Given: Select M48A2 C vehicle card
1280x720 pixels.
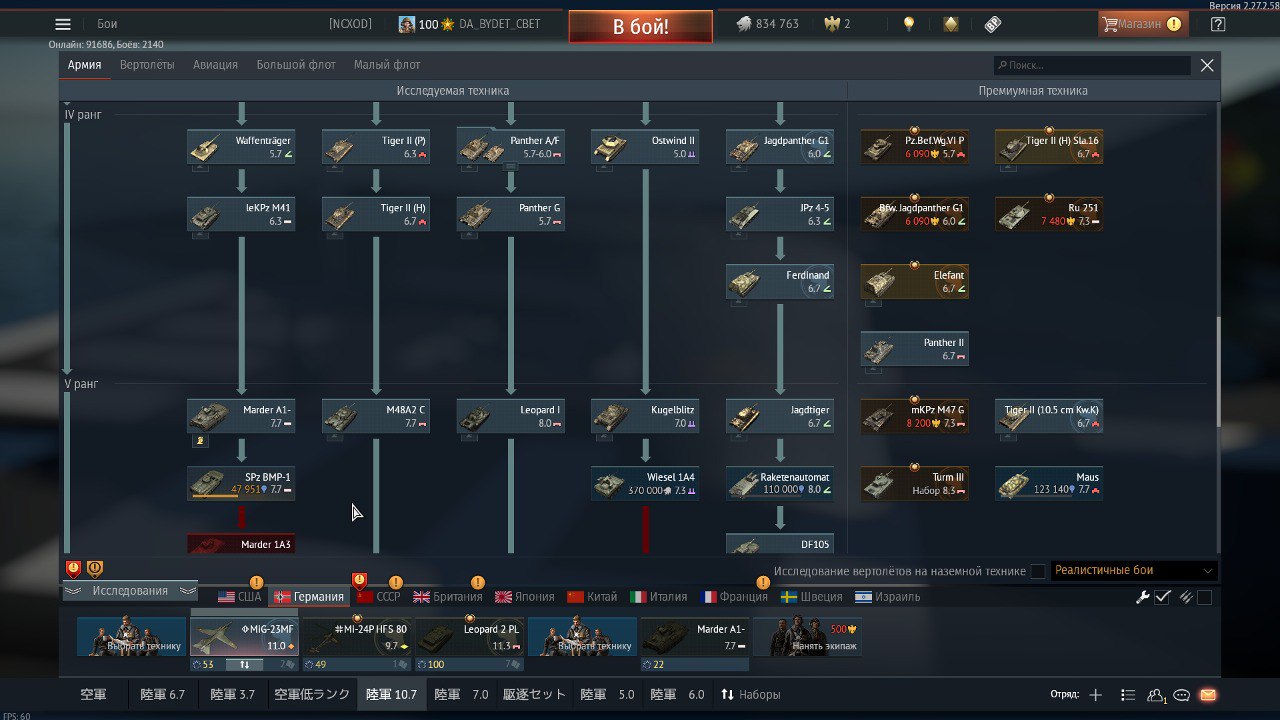Looking at the screenshot, I should (x=376, y=416).
